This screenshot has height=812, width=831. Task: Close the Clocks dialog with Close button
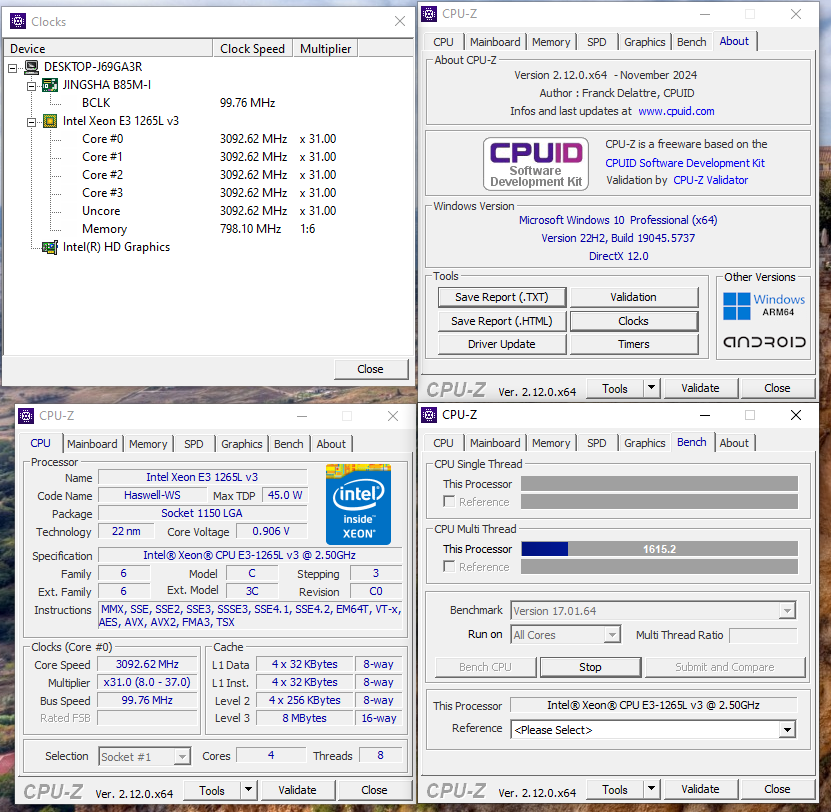click(370, 369)
